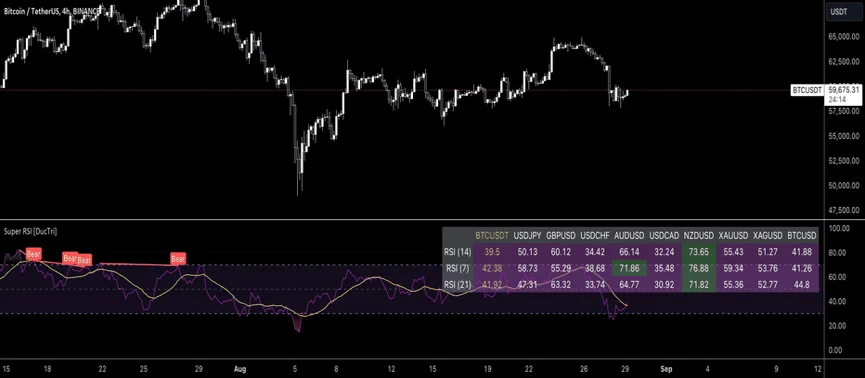865x378 pixels.
Task: Click the BTCUSDT price line tag
Action: pyautogui.click(x=807, y=90)
